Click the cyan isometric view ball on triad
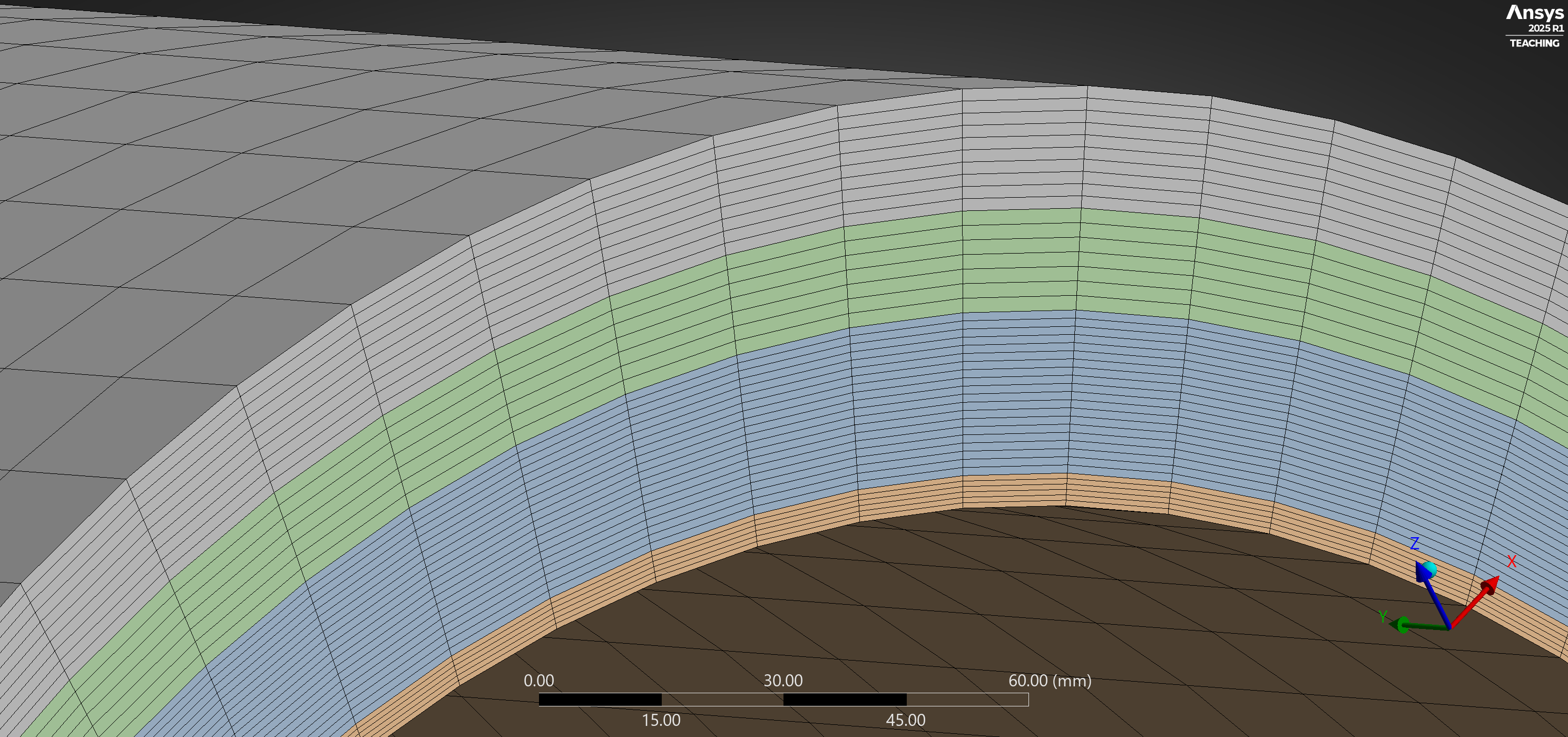1568x737 pixels. tap(1430, 569)
